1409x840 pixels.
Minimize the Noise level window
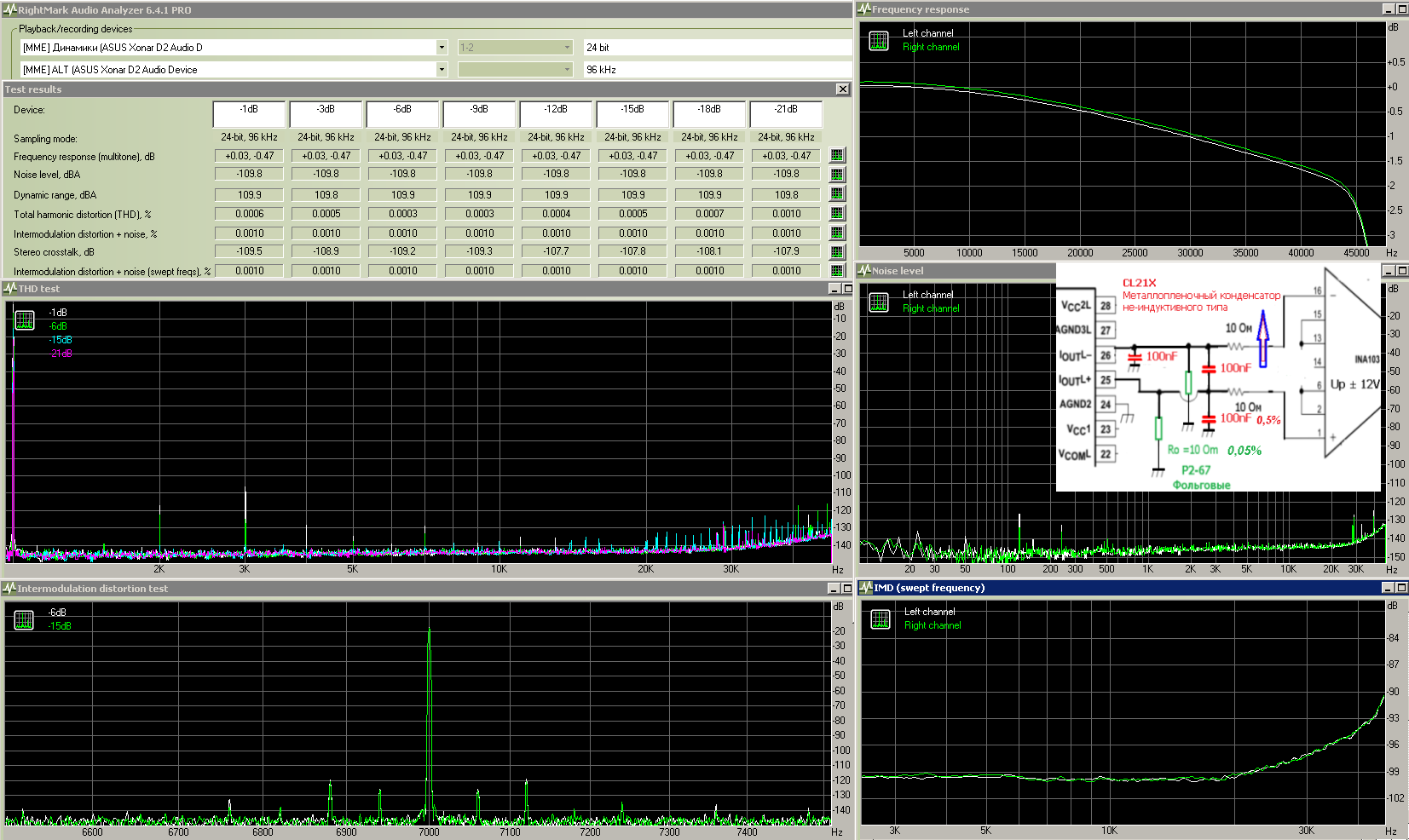(1389, 271)
